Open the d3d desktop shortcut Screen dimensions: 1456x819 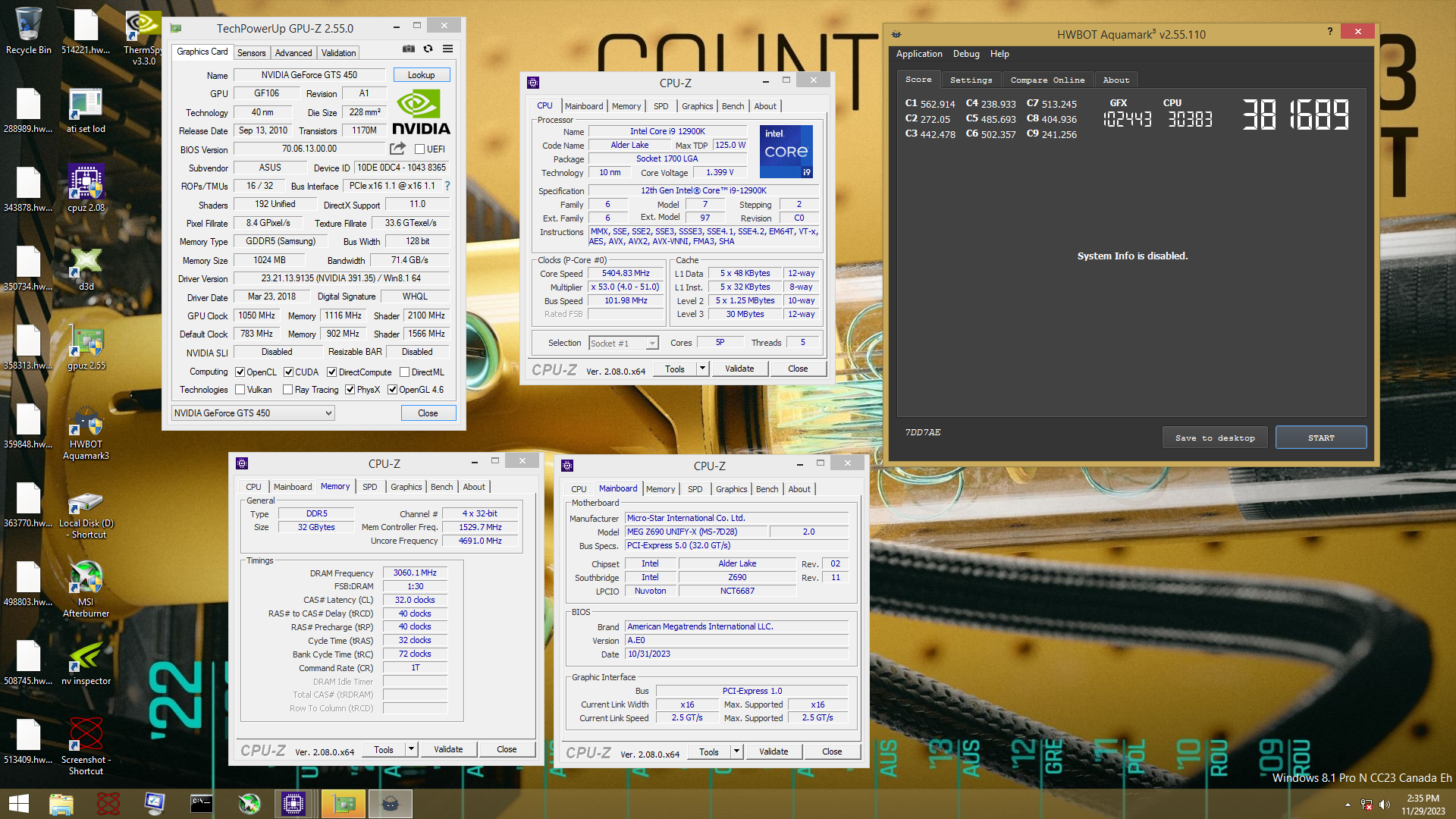pos(86,268)
